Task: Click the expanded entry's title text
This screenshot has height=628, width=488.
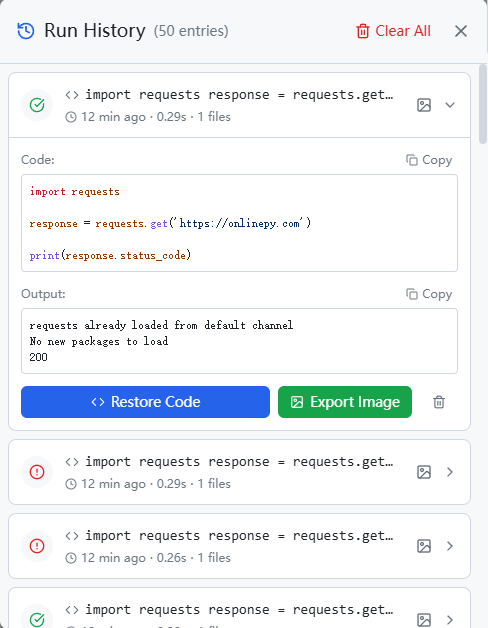Action: tap(239, 95)
